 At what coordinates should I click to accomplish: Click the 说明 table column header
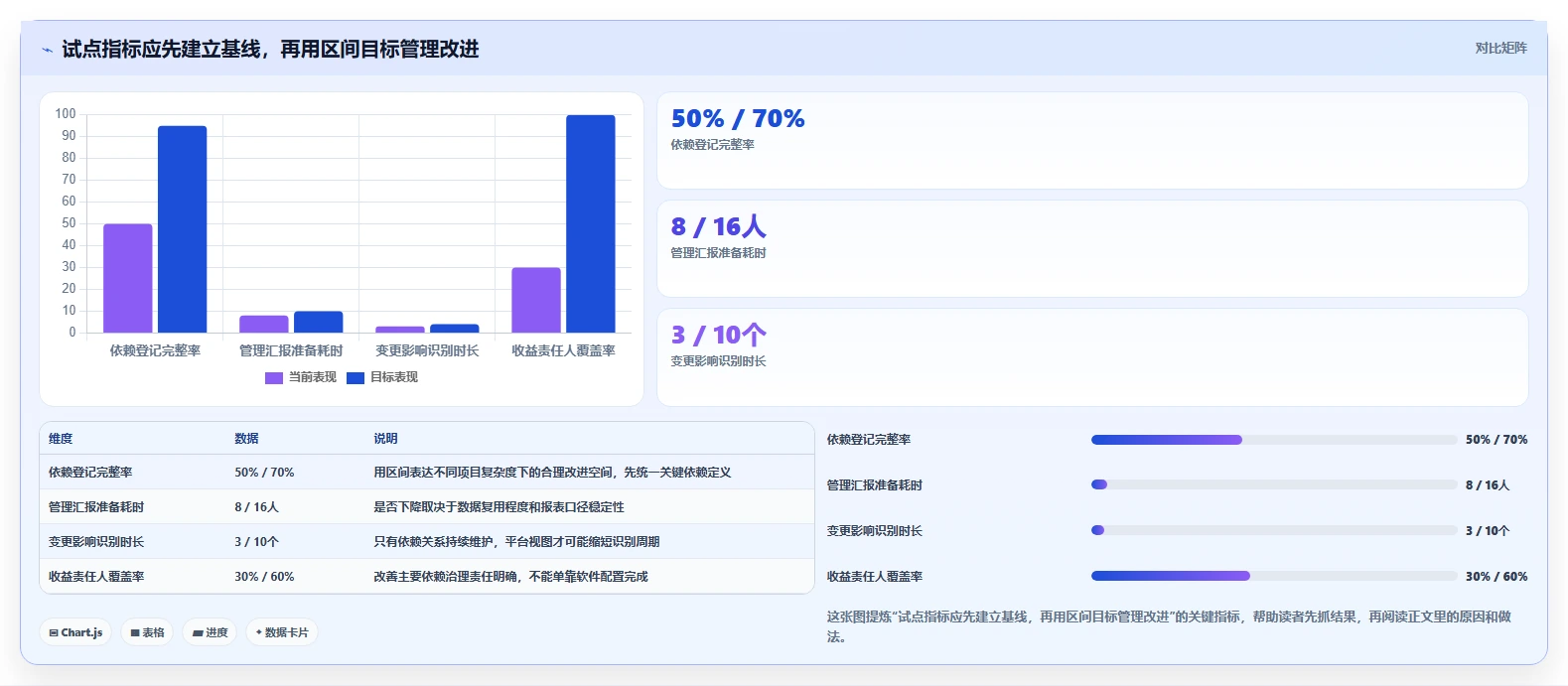click(385, 438)
